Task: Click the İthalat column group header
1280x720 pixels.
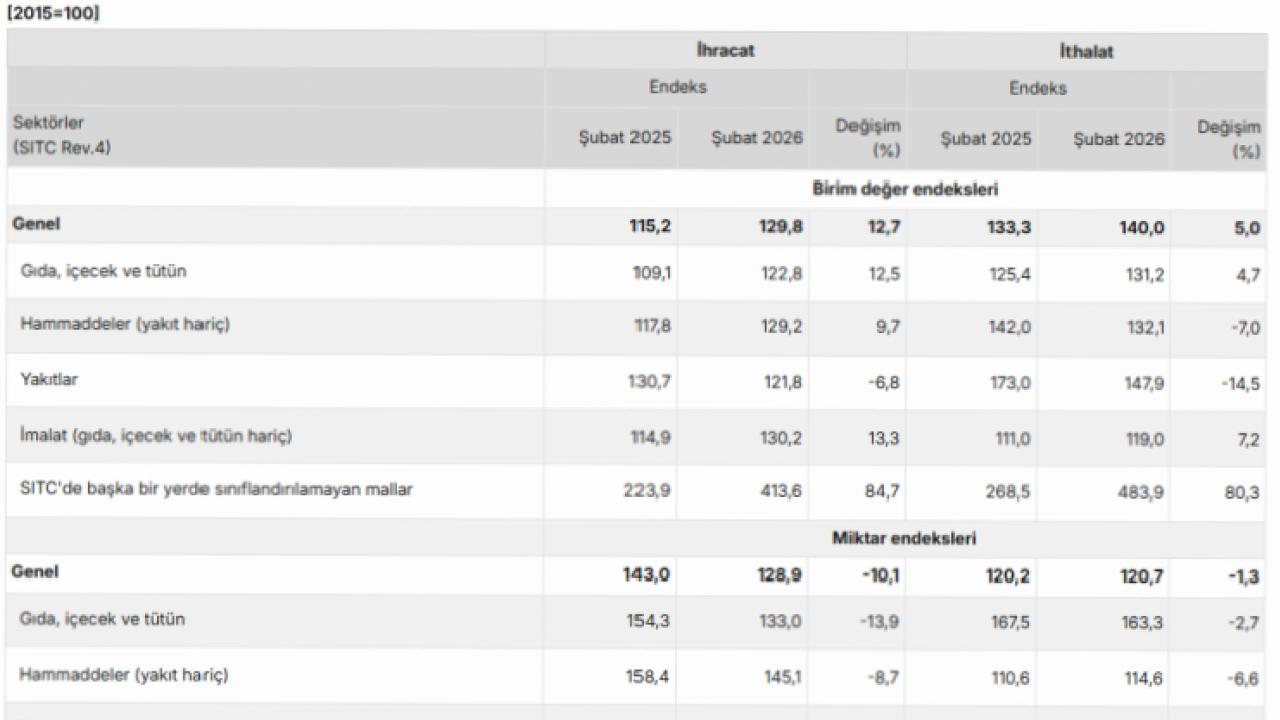Action: (1086, 50)
